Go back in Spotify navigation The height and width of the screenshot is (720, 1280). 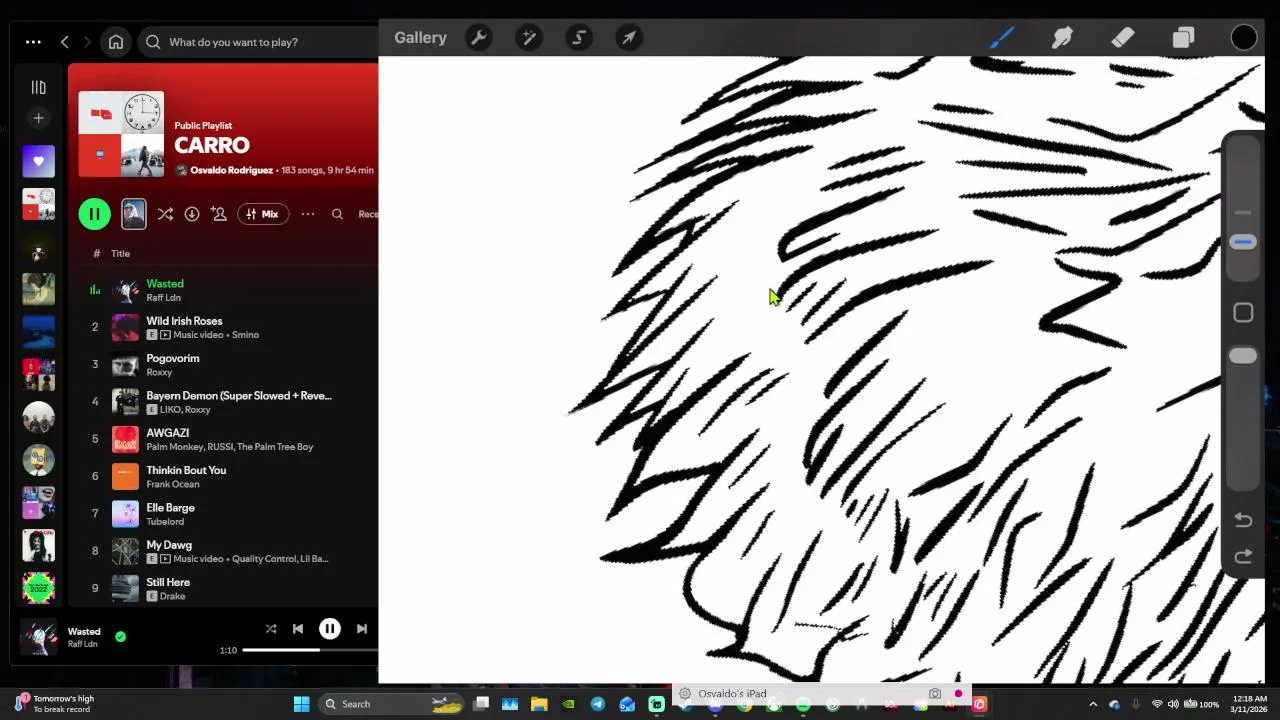[65, 42]
